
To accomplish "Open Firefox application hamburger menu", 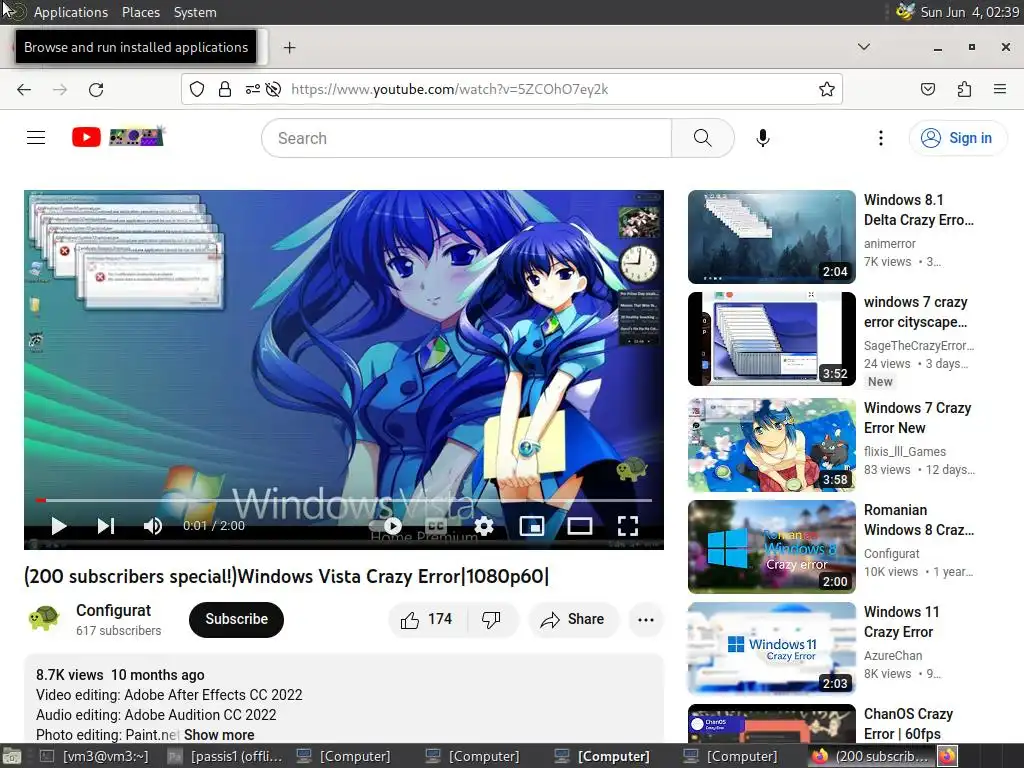I will pyautogui.click(x=1000, y=89).
